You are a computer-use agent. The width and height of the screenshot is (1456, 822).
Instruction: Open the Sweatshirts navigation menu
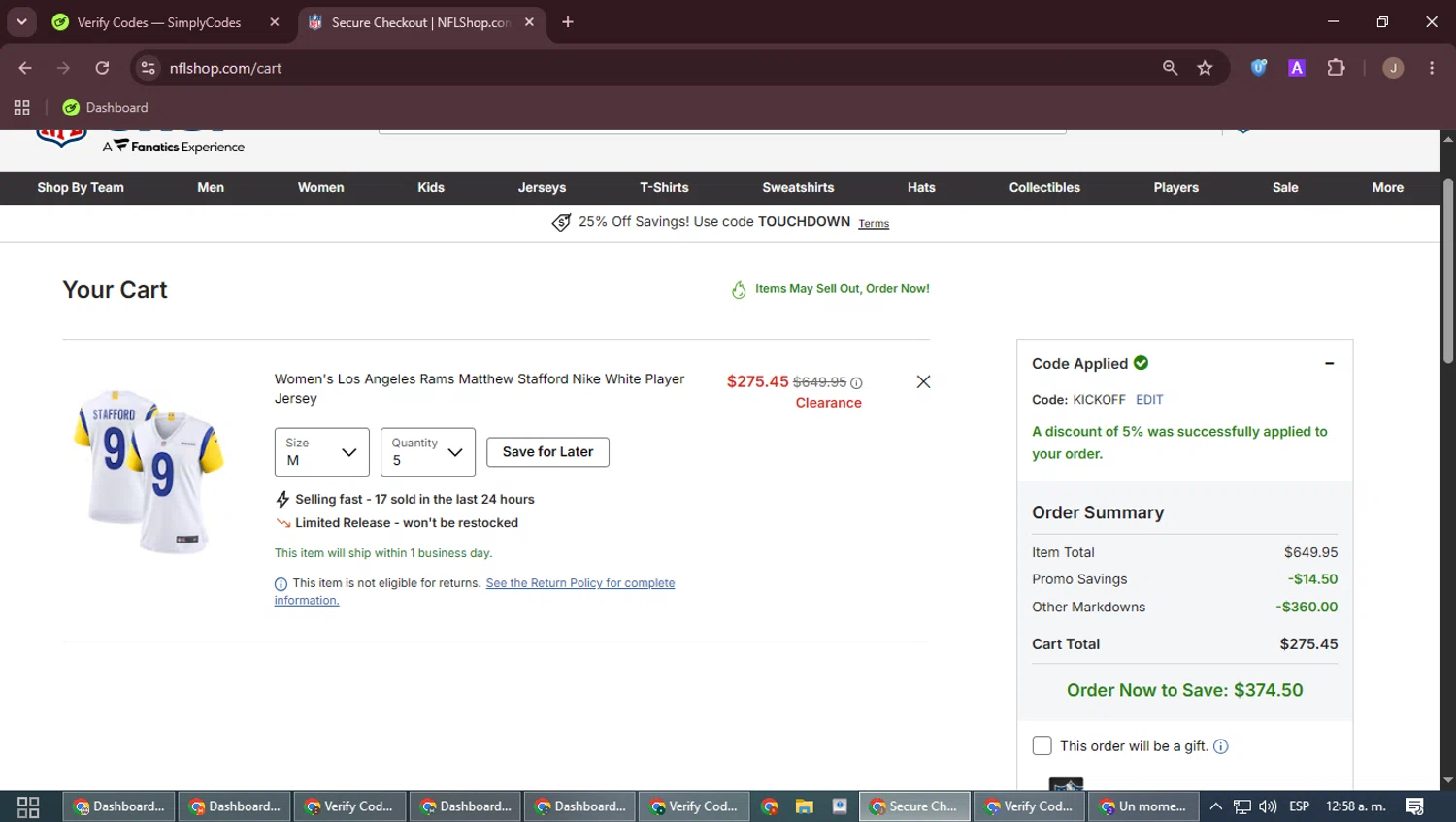(798, 188)
